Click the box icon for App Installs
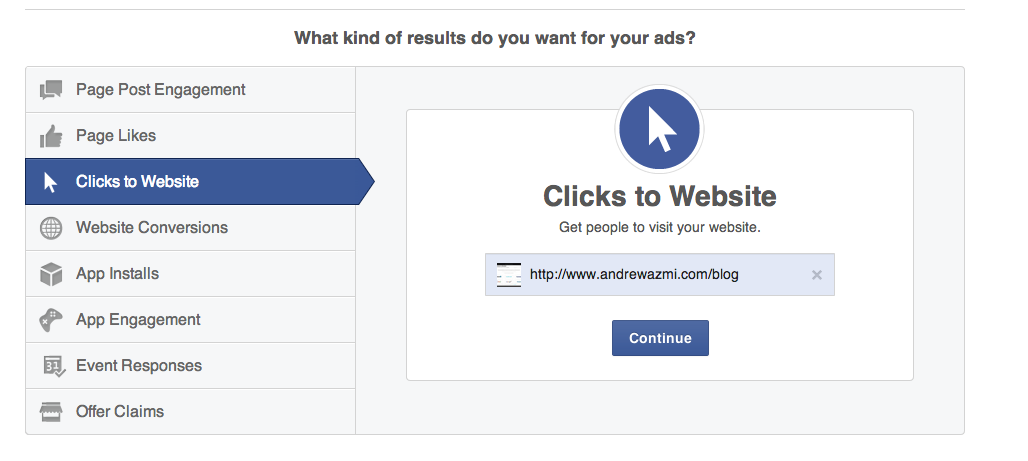This screenshot has height=461, width=1028. (x=51, y=274)
